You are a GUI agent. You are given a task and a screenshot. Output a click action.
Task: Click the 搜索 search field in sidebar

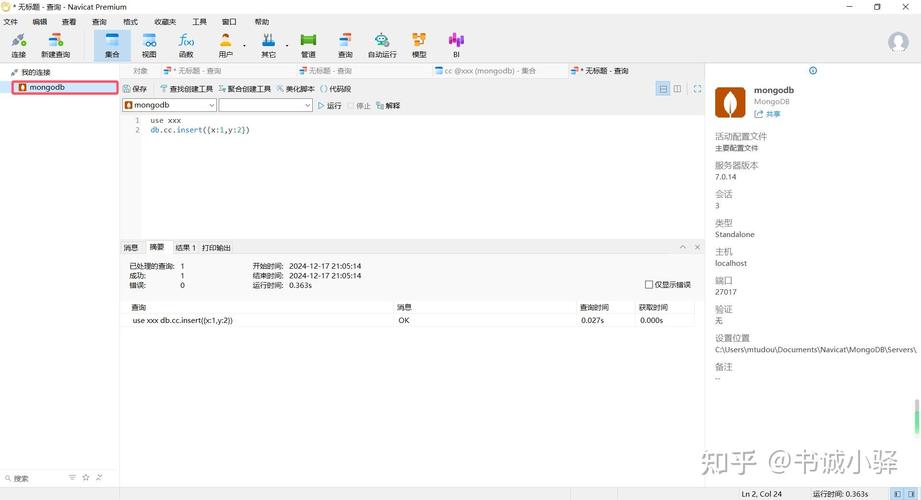point(35,478)
